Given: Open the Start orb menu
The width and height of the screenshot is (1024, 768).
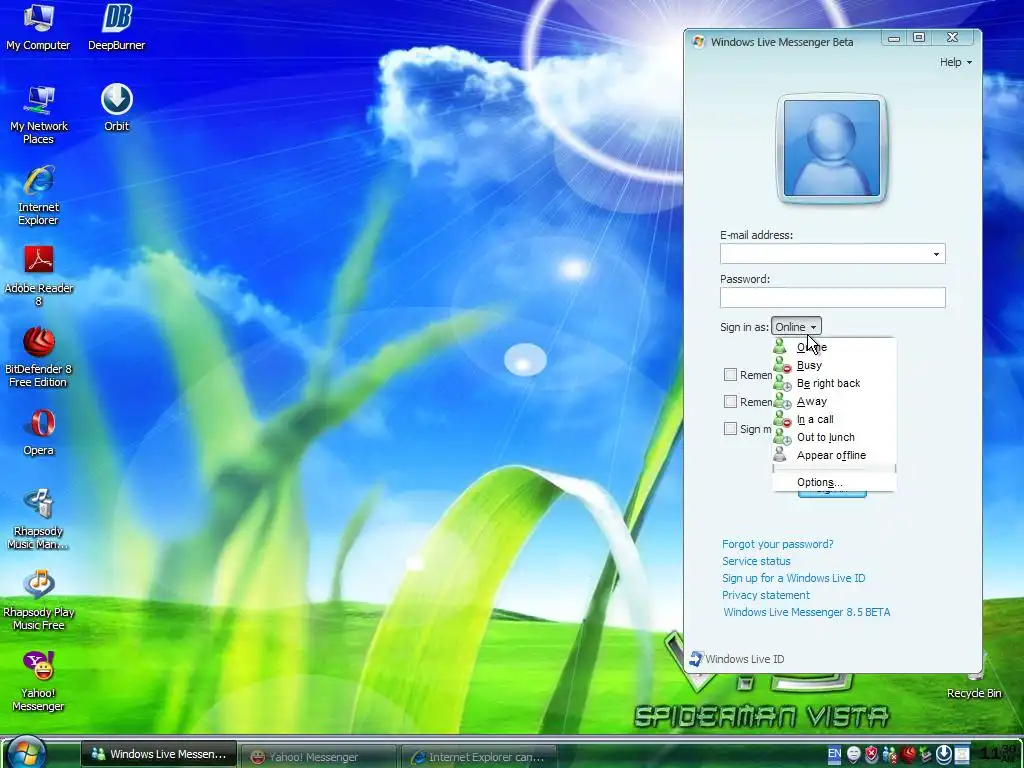Looking at the screenshot, I should pos(27,752).
